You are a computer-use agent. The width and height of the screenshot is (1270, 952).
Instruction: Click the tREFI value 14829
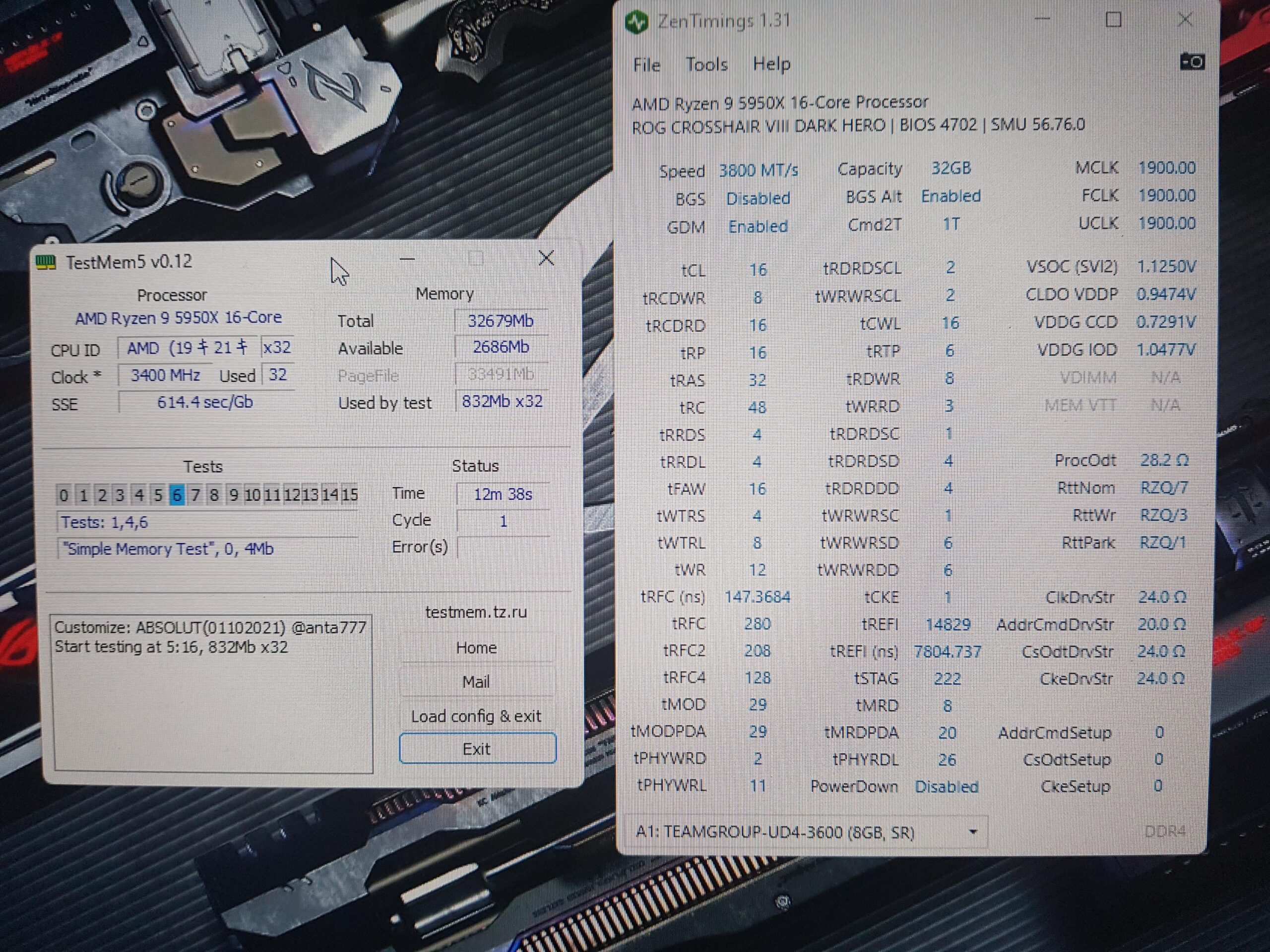(948, 624)
